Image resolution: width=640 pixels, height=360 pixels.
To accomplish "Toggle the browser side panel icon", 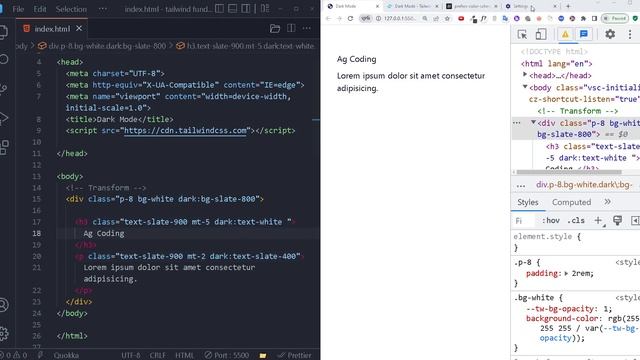I will pos(594,18).
